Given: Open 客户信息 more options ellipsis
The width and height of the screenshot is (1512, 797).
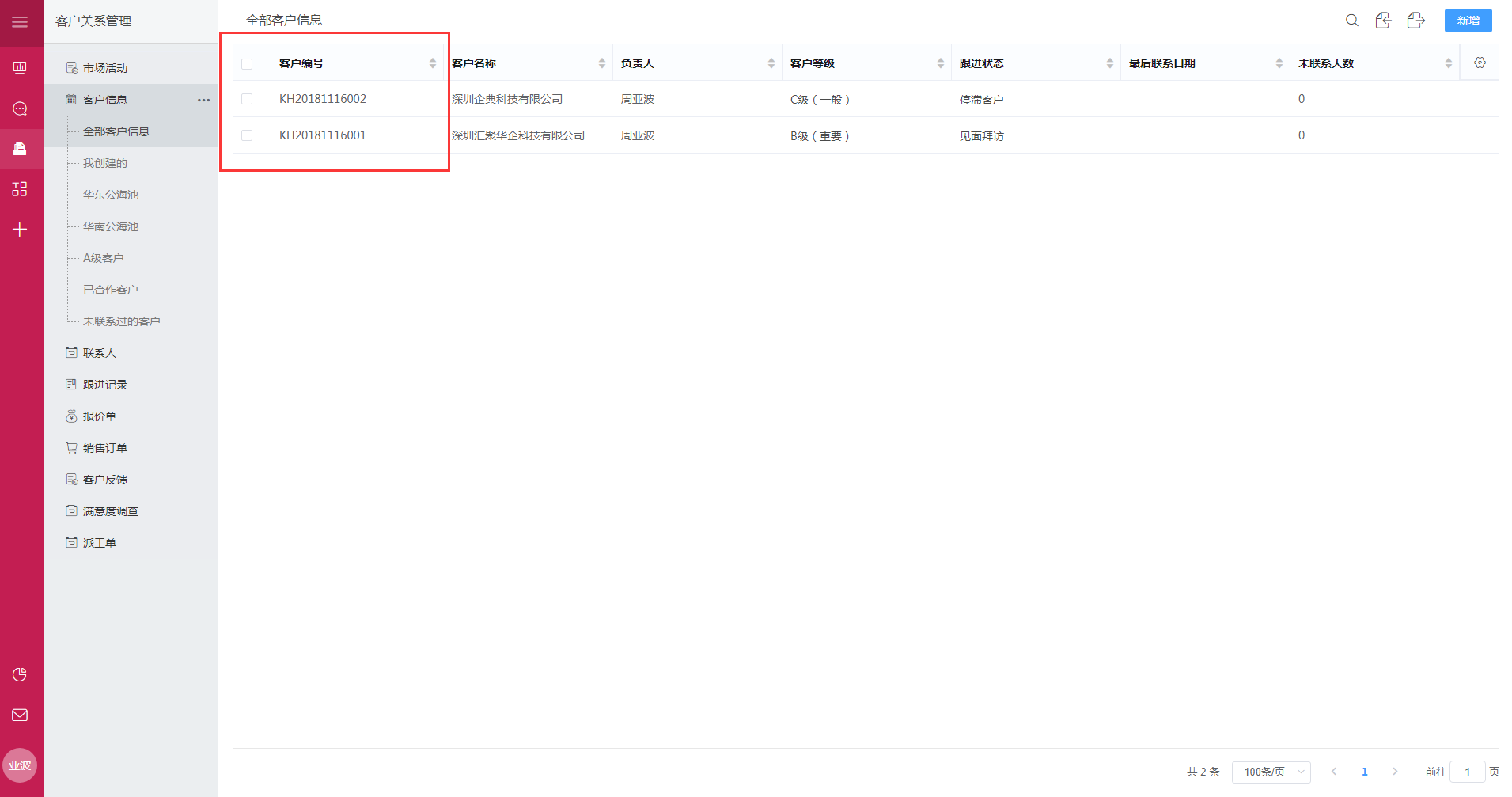Looking at the screenshot, I should coord(203,100).
